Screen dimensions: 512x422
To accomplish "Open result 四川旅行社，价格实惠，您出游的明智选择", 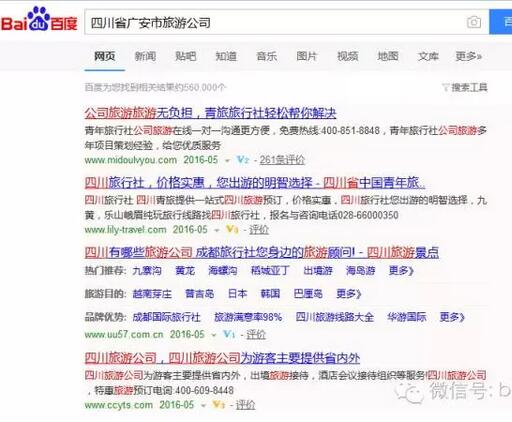I will click(x=255, y=183).
